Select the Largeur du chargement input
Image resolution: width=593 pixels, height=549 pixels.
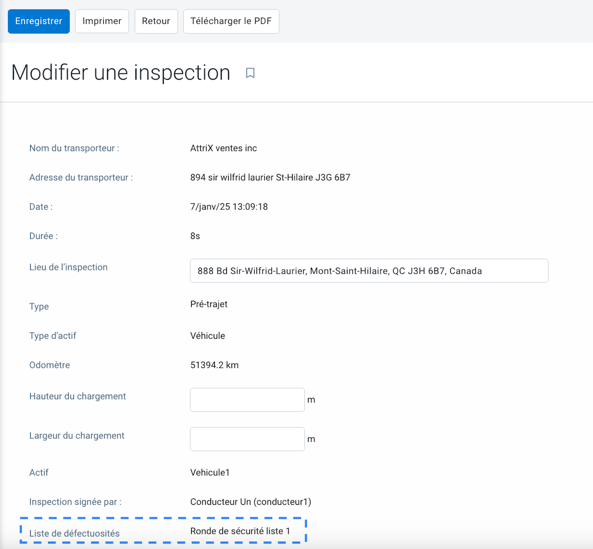[x=247, y=439]
